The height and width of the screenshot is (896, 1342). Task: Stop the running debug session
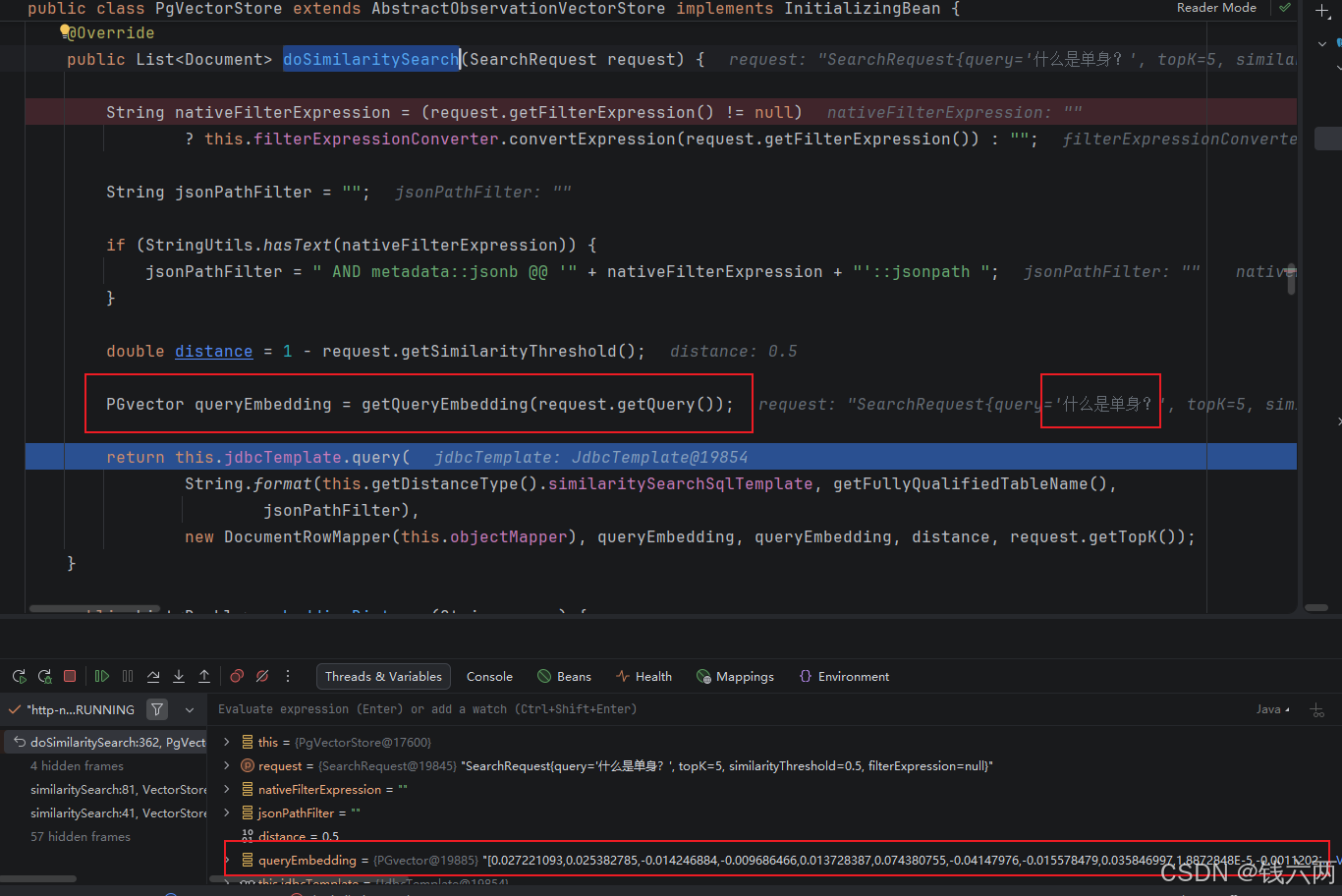pyautogui.click(x=70, y=676)
